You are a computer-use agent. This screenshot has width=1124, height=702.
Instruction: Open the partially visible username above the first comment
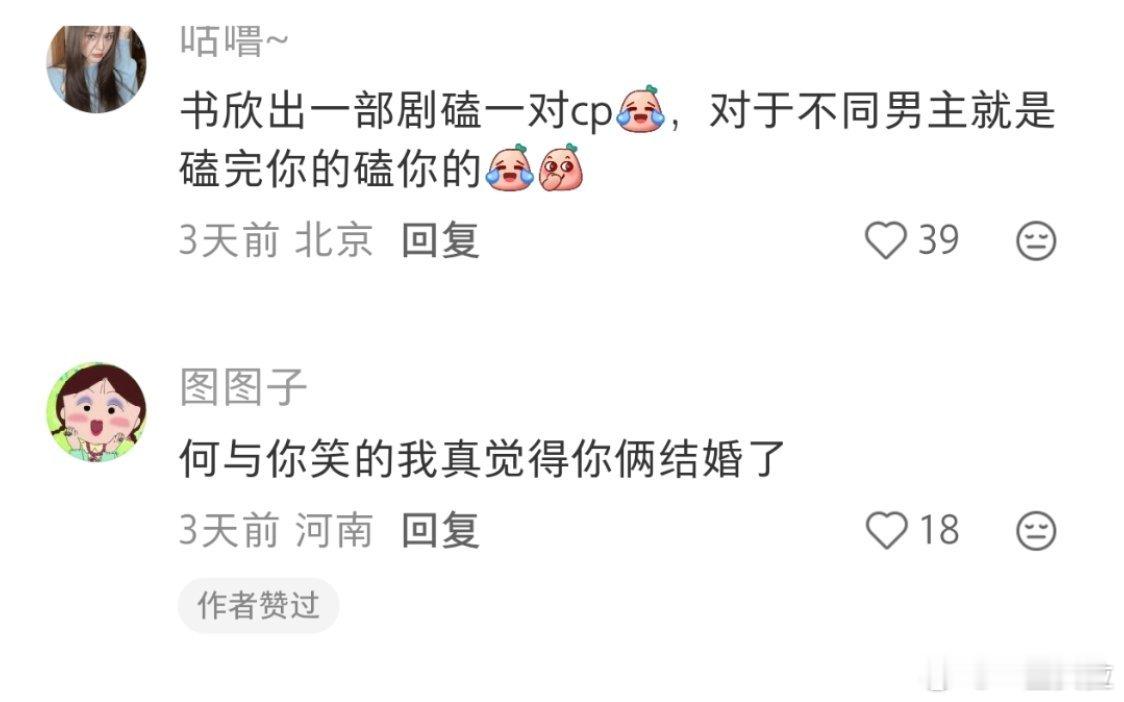(234, 41)
